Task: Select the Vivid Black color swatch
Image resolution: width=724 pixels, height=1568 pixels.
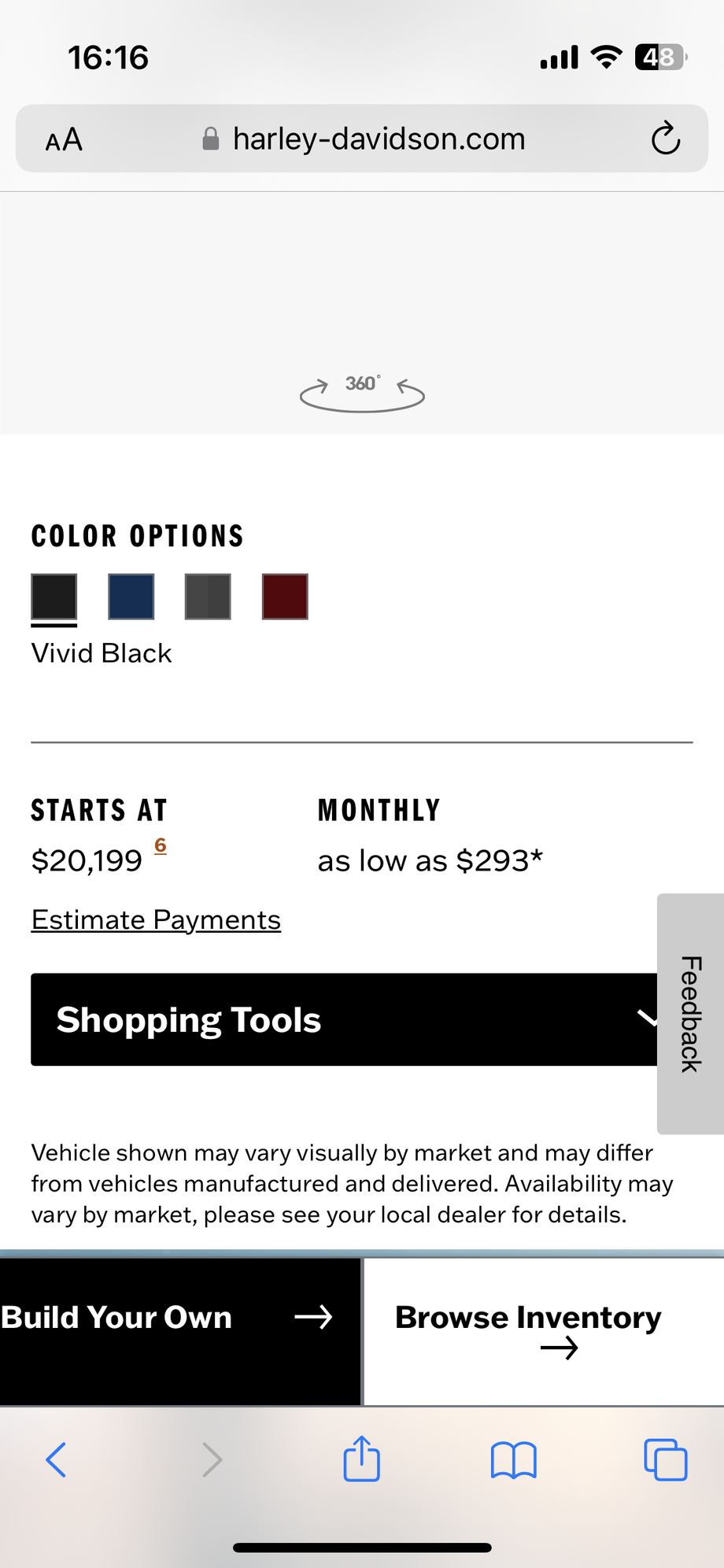Action: [54, 597]
